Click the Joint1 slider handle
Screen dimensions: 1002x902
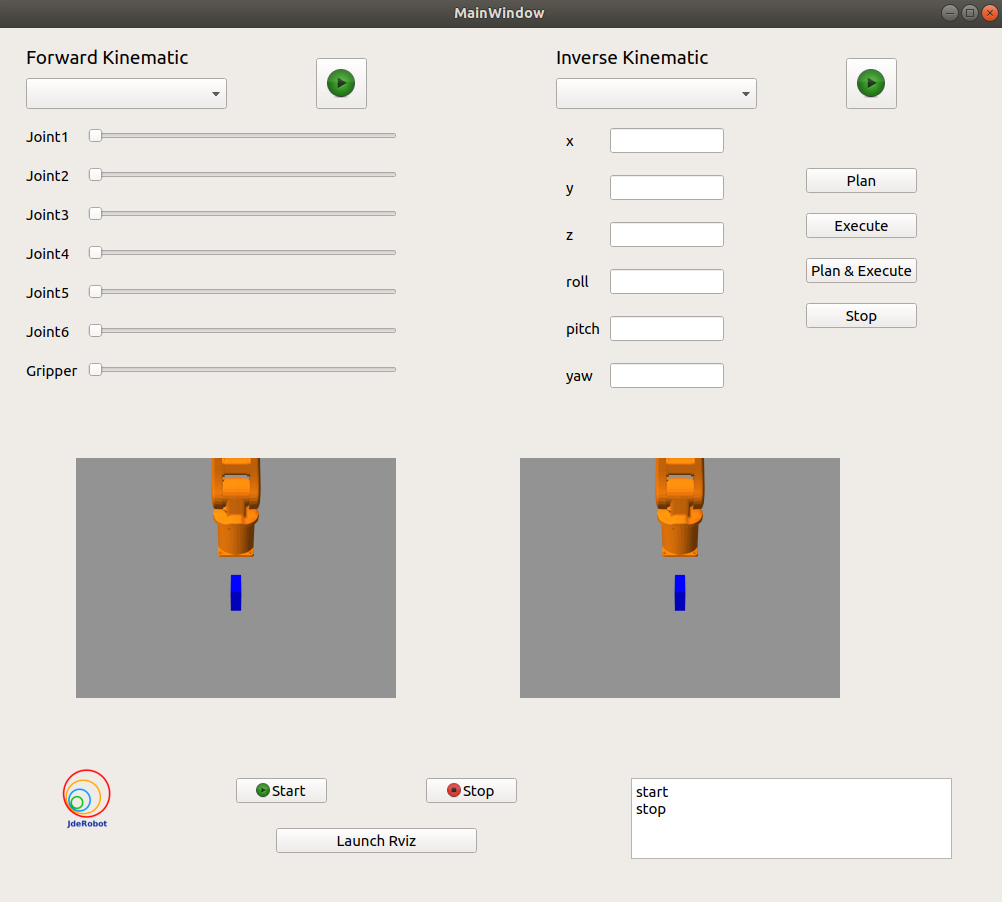(x=95, y=135)
